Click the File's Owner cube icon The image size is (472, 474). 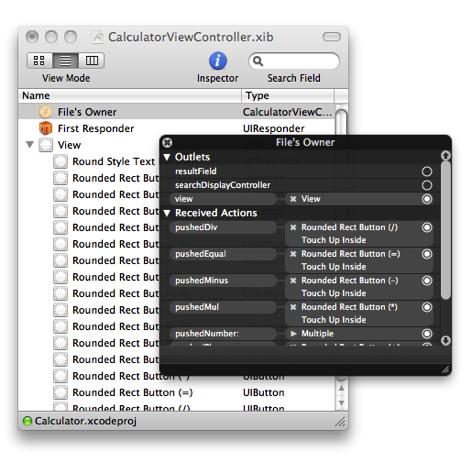click(x=45, y=112)
